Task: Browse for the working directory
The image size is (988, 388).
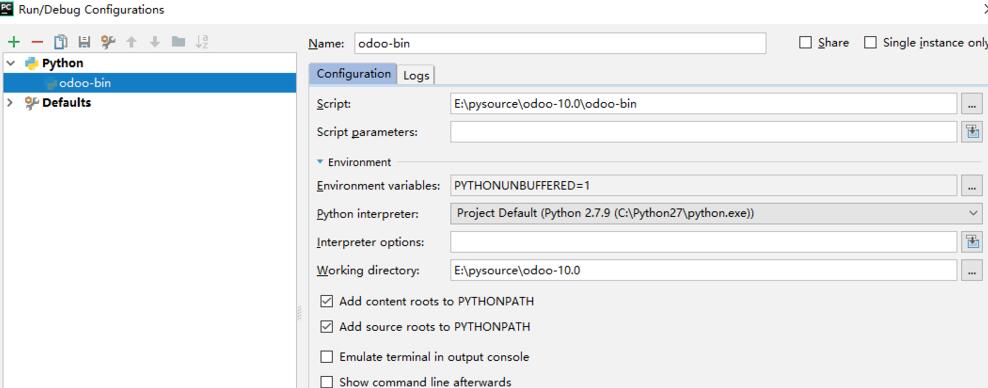Action: click(972, 270)
